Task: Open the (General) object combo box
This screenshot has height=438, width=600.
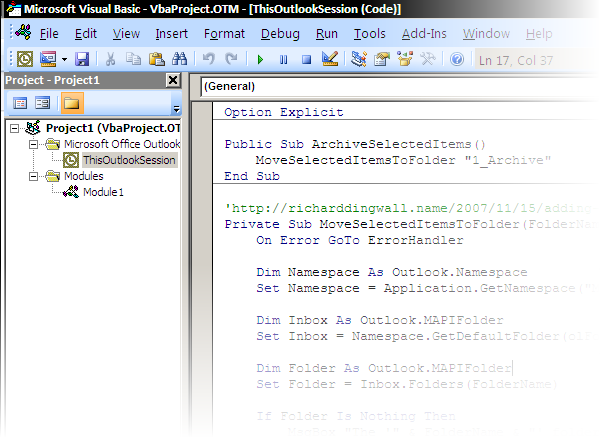Action: [x=400, y=86]
